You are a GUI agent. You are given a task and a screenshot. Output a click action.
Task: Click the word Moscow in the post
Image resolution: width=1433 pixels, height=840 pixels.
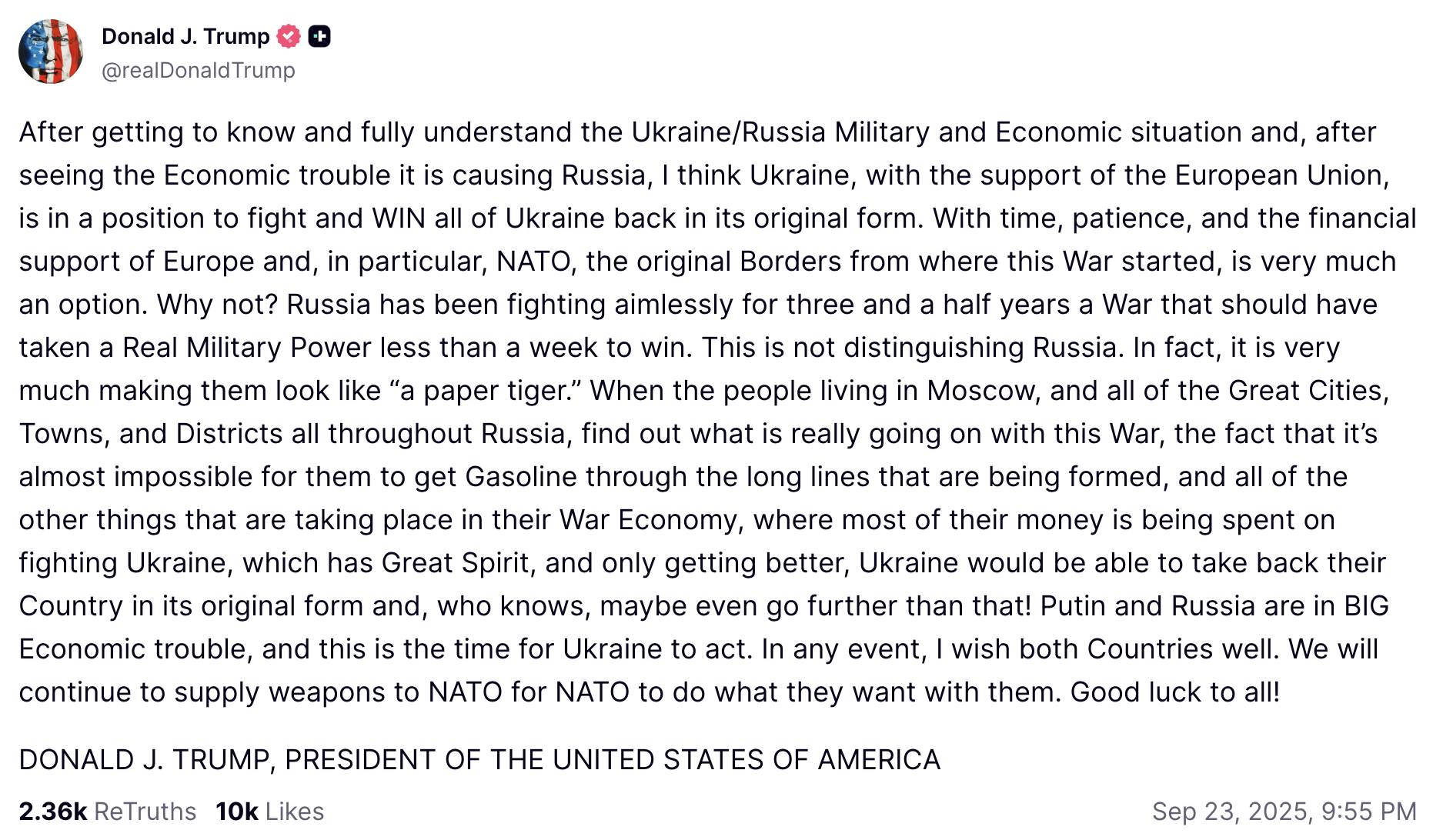click(983, 391)
